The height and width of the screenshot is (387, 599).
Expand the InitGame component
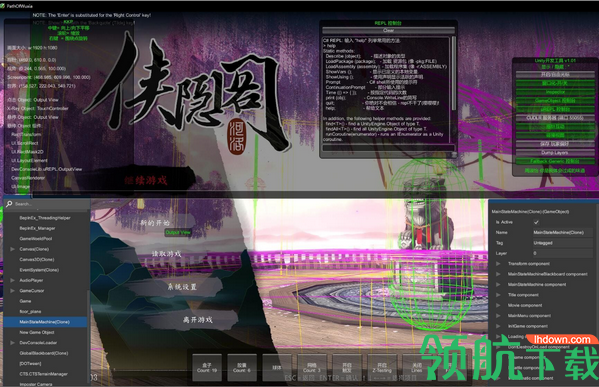tap(498, 326)
